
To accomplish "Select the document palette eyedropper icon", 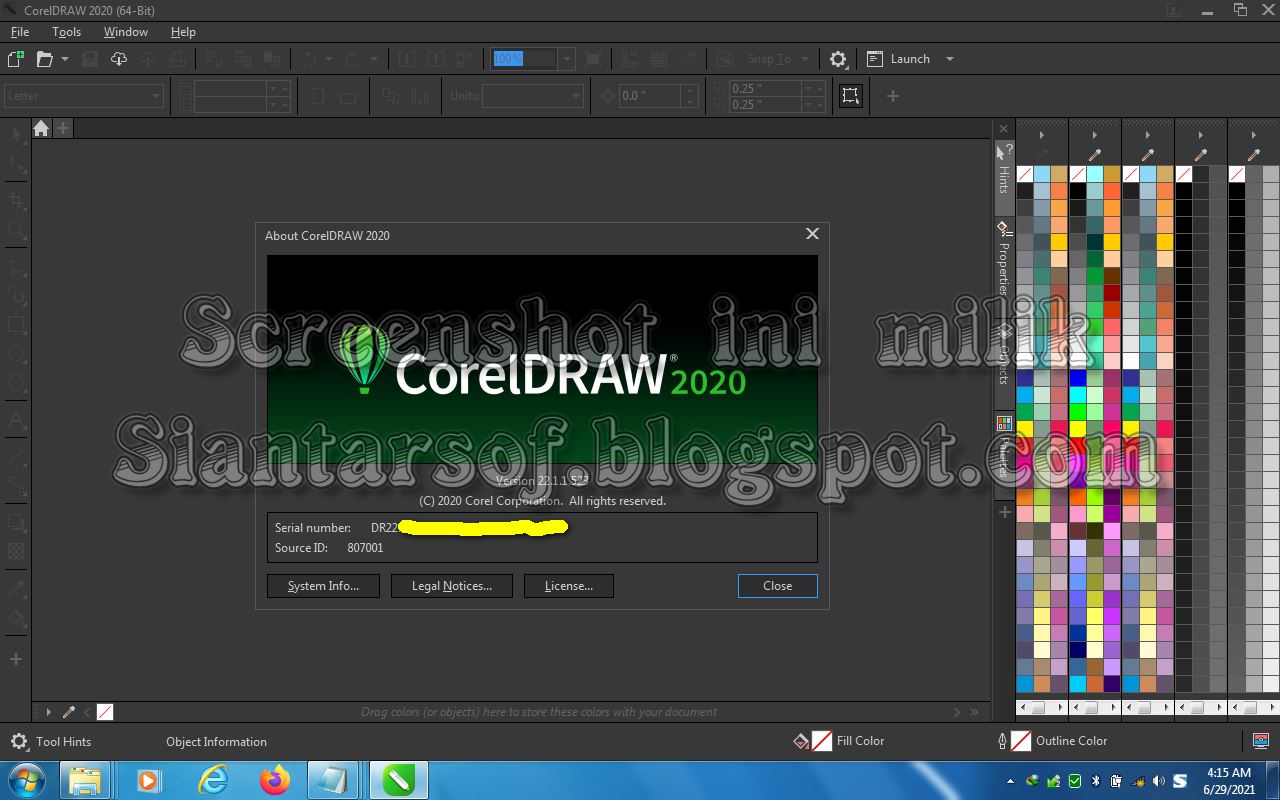I will click(69, 712).
